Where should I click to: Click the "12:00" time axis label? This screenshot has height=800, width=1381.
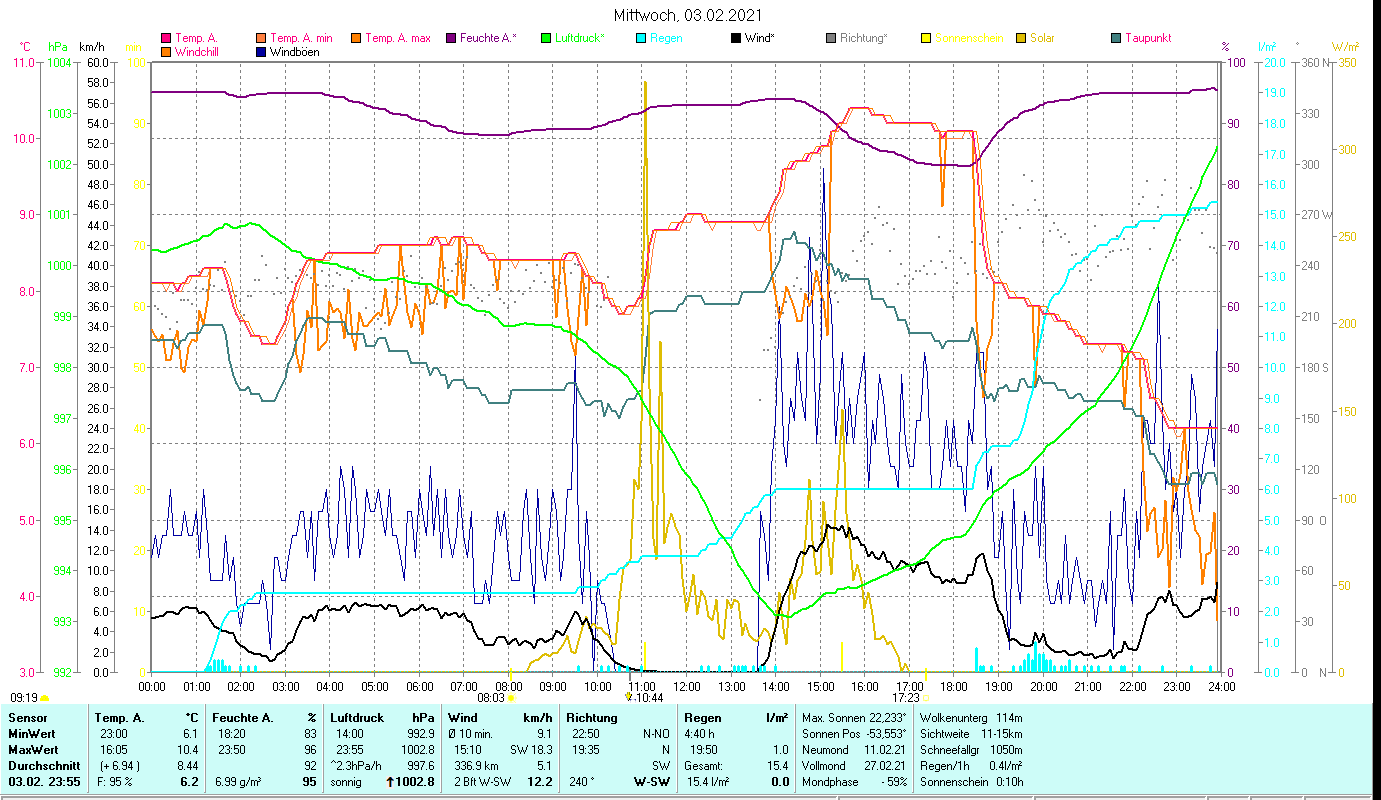pos(687,686)
